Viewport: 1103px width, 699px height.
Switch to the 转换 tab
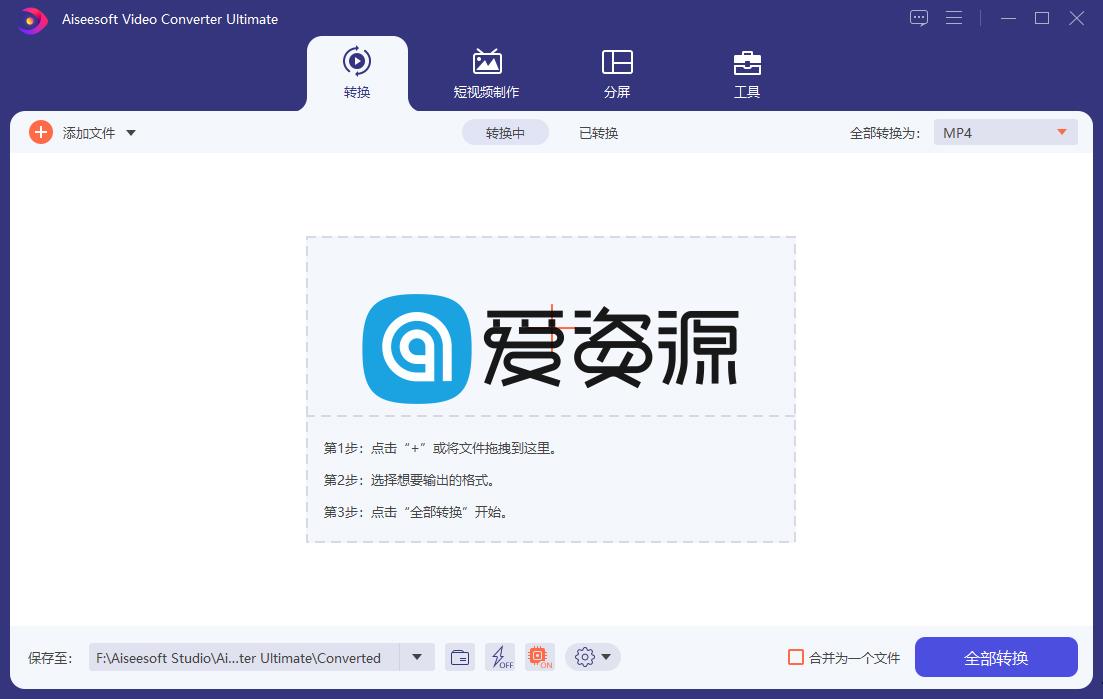[x=357, y=72]
